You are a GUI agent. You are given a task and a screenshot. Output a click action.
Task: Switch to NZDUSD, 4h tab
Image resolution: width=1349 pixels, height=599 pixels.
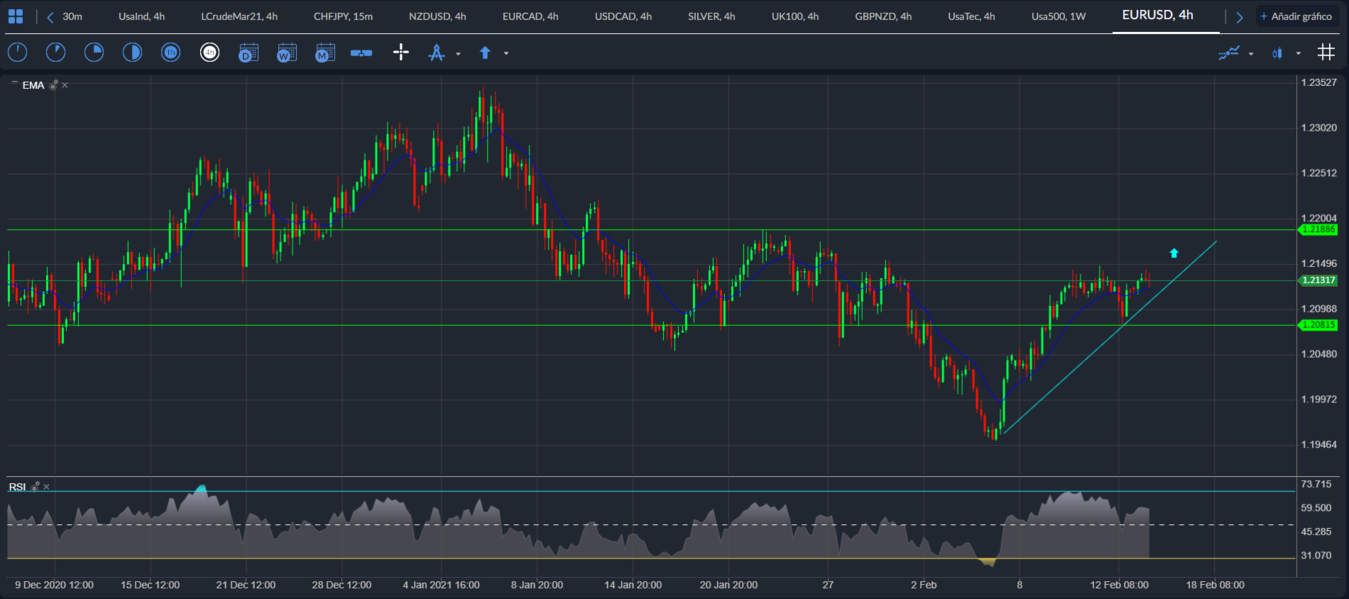coord(437,16)
